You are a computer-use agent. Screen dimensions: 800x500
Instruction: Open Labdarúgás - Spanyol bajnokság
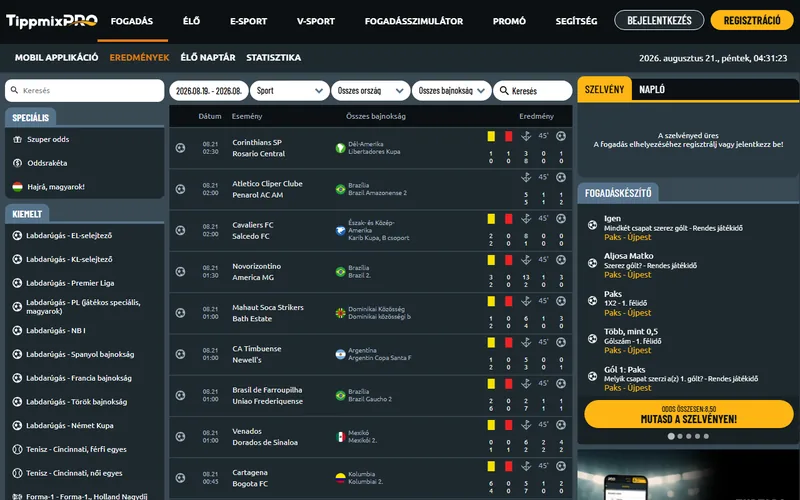(80, 354)
